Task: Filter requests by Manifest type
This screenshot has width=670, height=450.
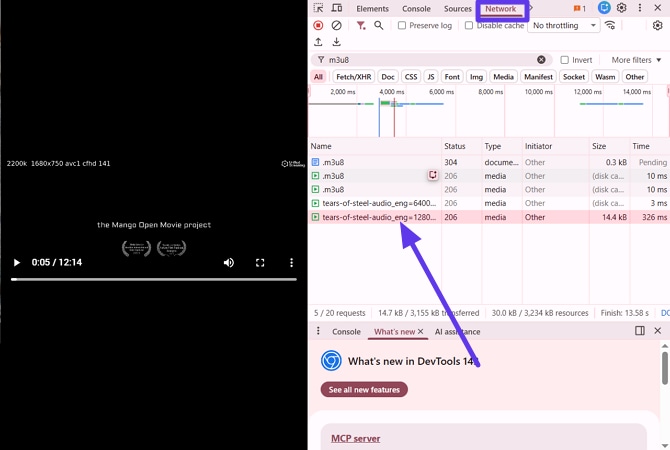Action: pos(538,77)
